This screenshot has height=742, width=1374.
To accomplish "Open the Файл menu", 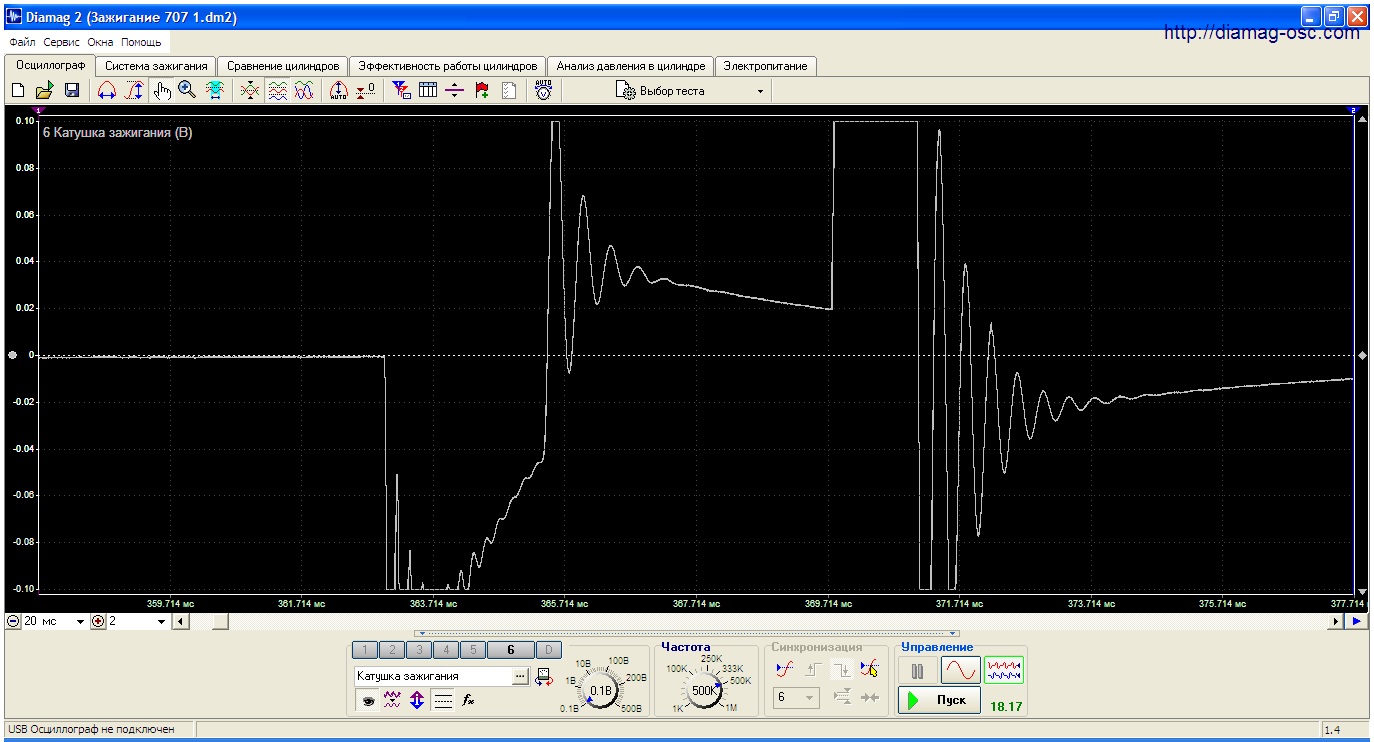I will [x=22, y=43].
